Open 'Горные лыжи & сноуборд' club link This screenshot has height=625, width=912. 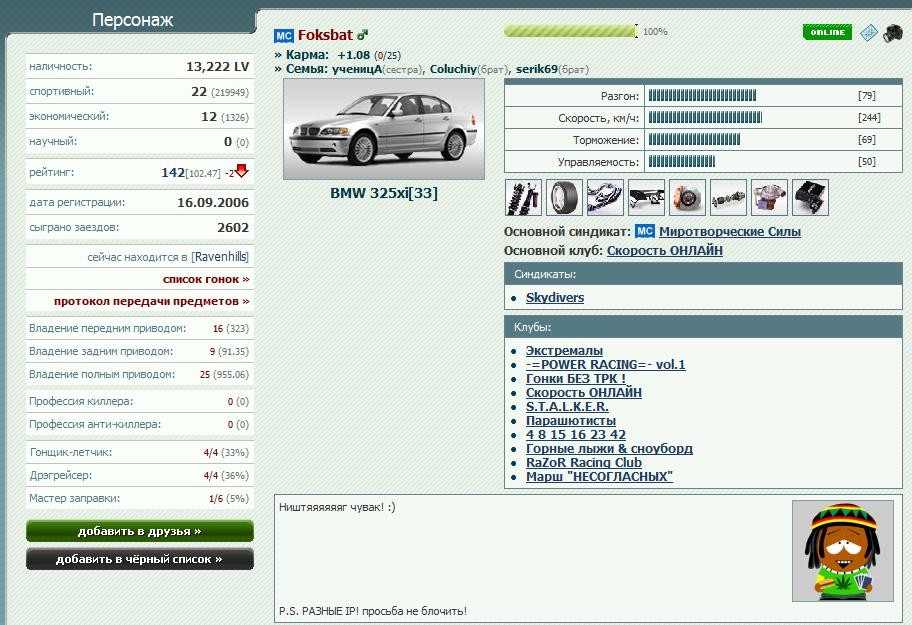click(x=609, y=448)
